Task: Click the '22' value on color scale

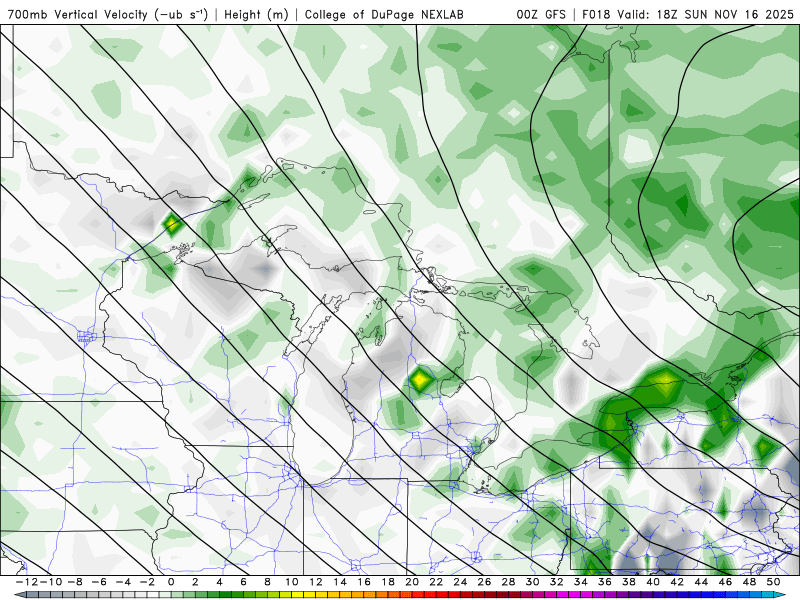Action: [x=436, y=582]
